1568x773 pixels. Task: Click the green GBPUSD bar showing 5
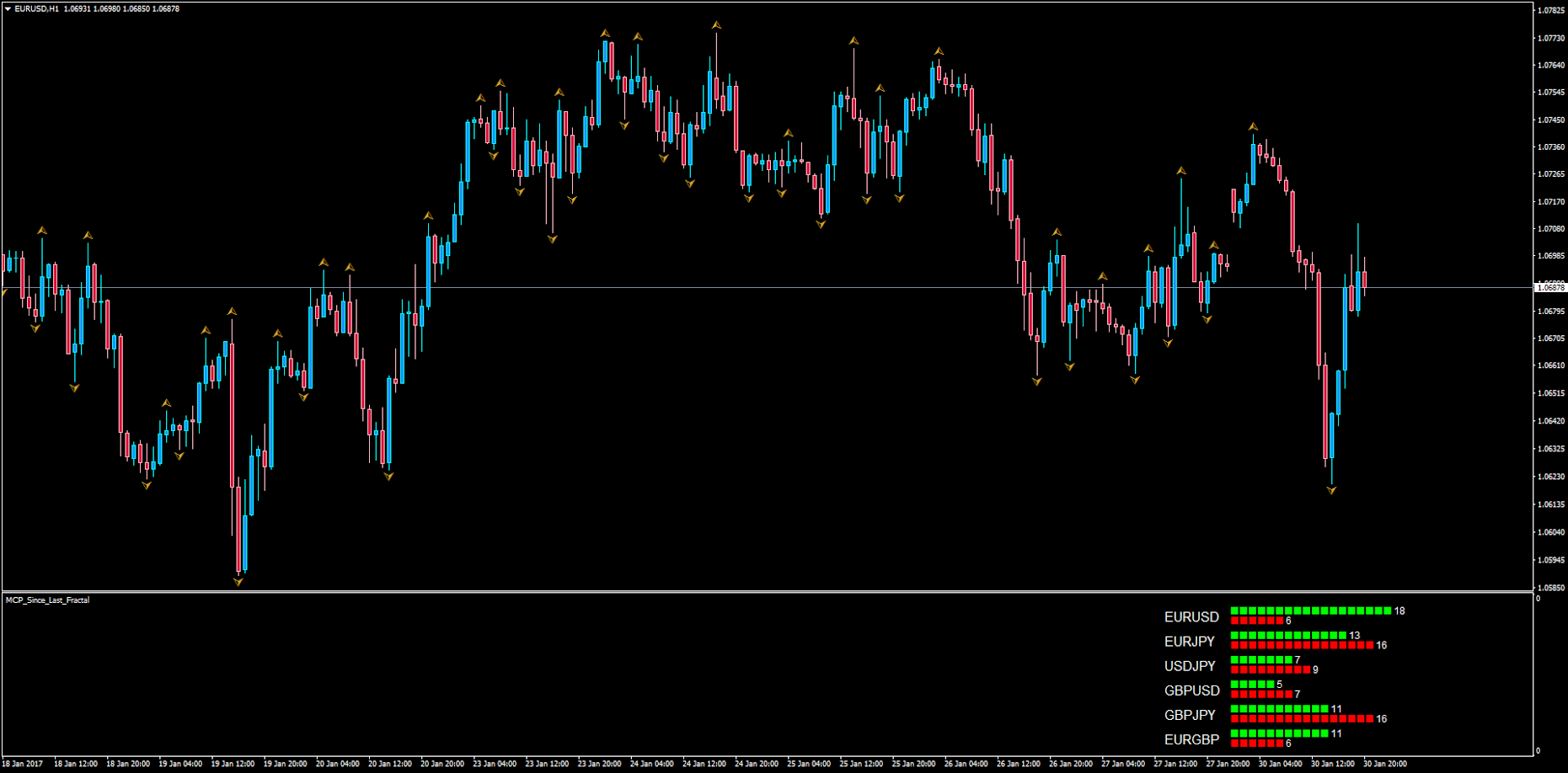(x=1253, y=684)
